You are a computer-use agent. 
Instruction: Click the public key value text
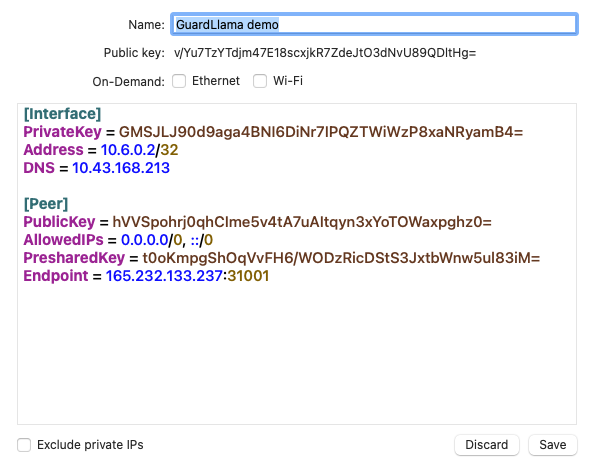(x=325, y=53)
